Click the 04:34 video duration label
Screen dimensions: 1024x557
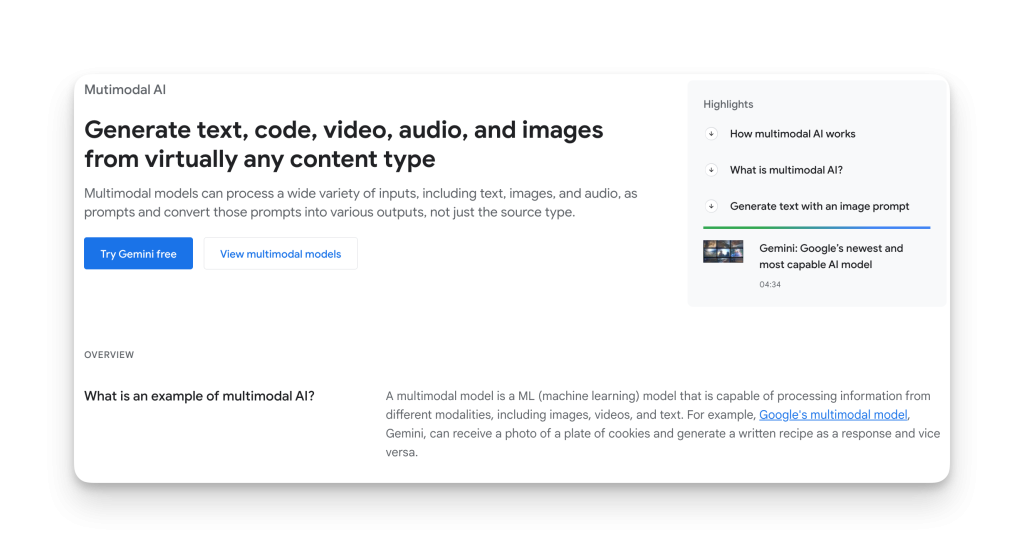pos(769,285)
